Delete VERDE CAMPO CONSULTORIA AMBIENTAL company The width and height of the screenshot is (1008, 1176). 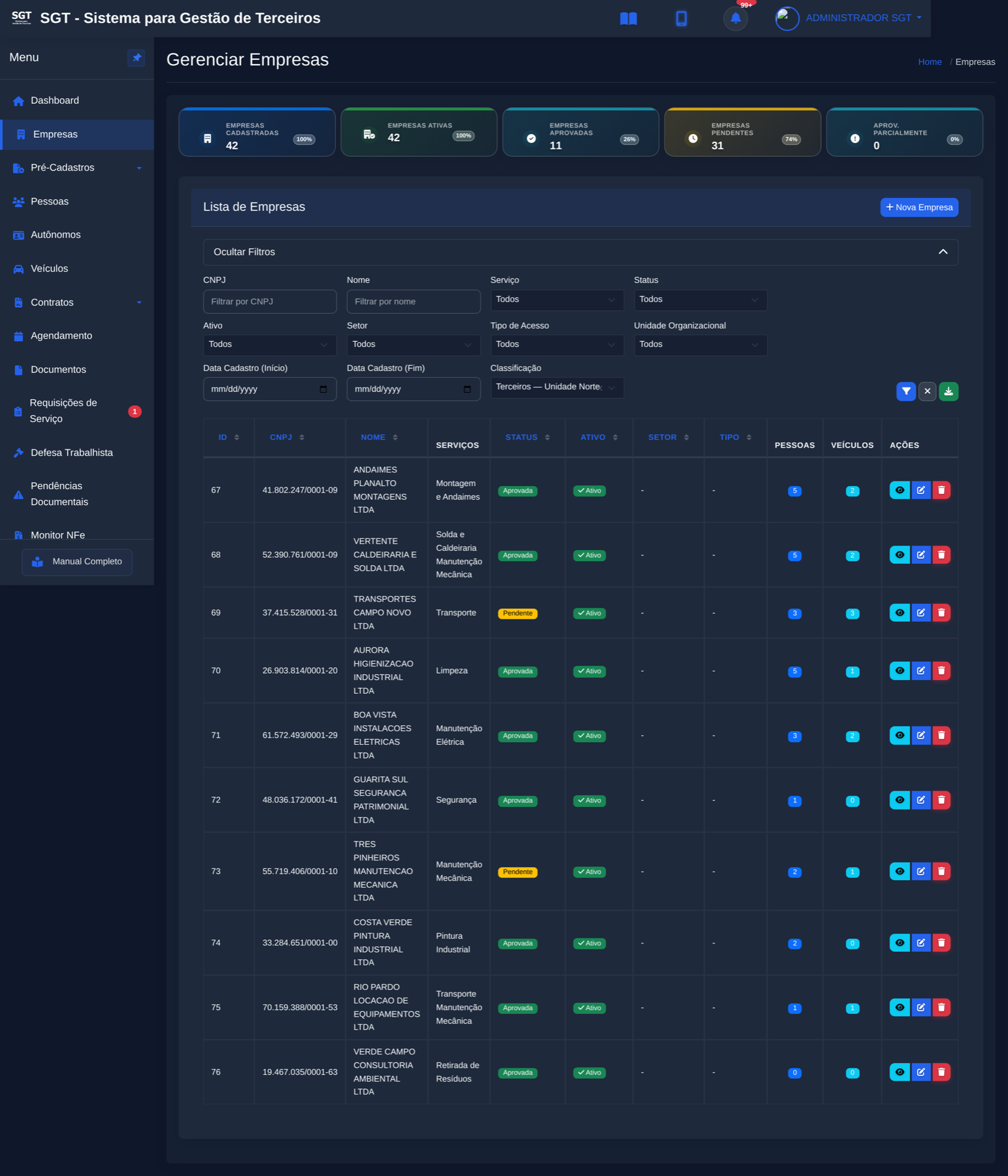[941, 1072]
